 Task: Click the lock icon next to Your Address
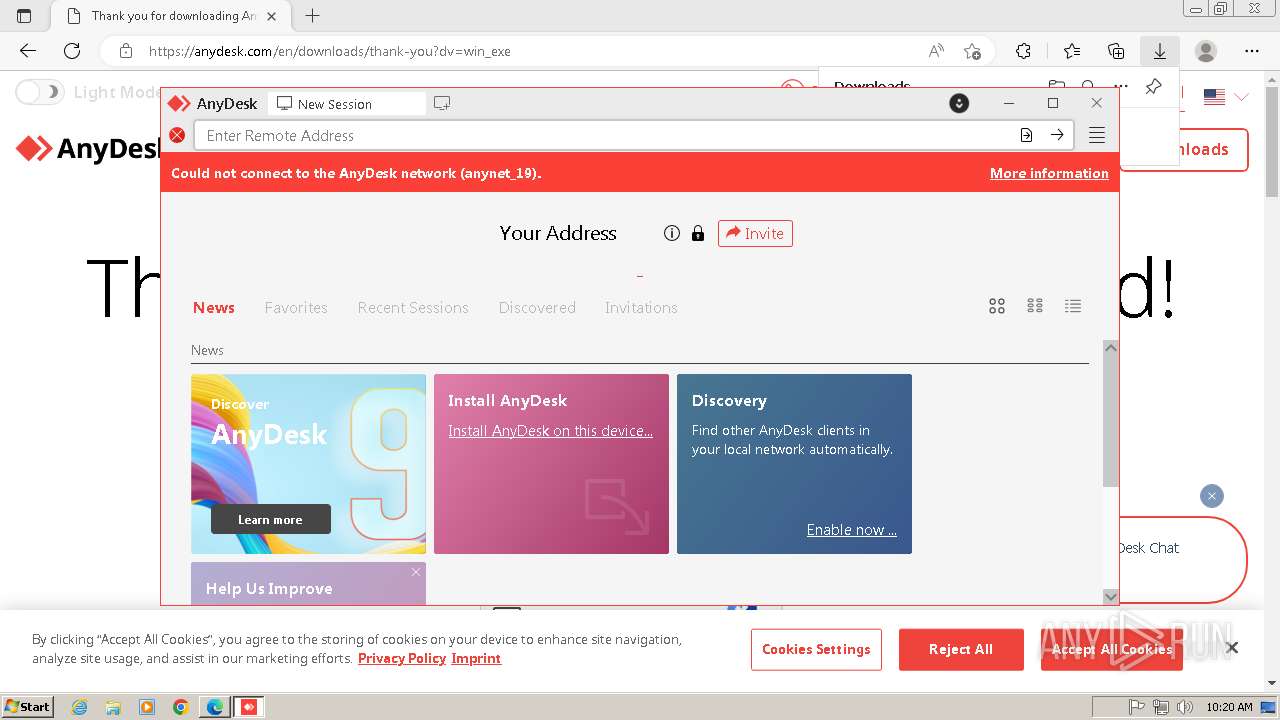pyautogui.click(x=698, y=233)
